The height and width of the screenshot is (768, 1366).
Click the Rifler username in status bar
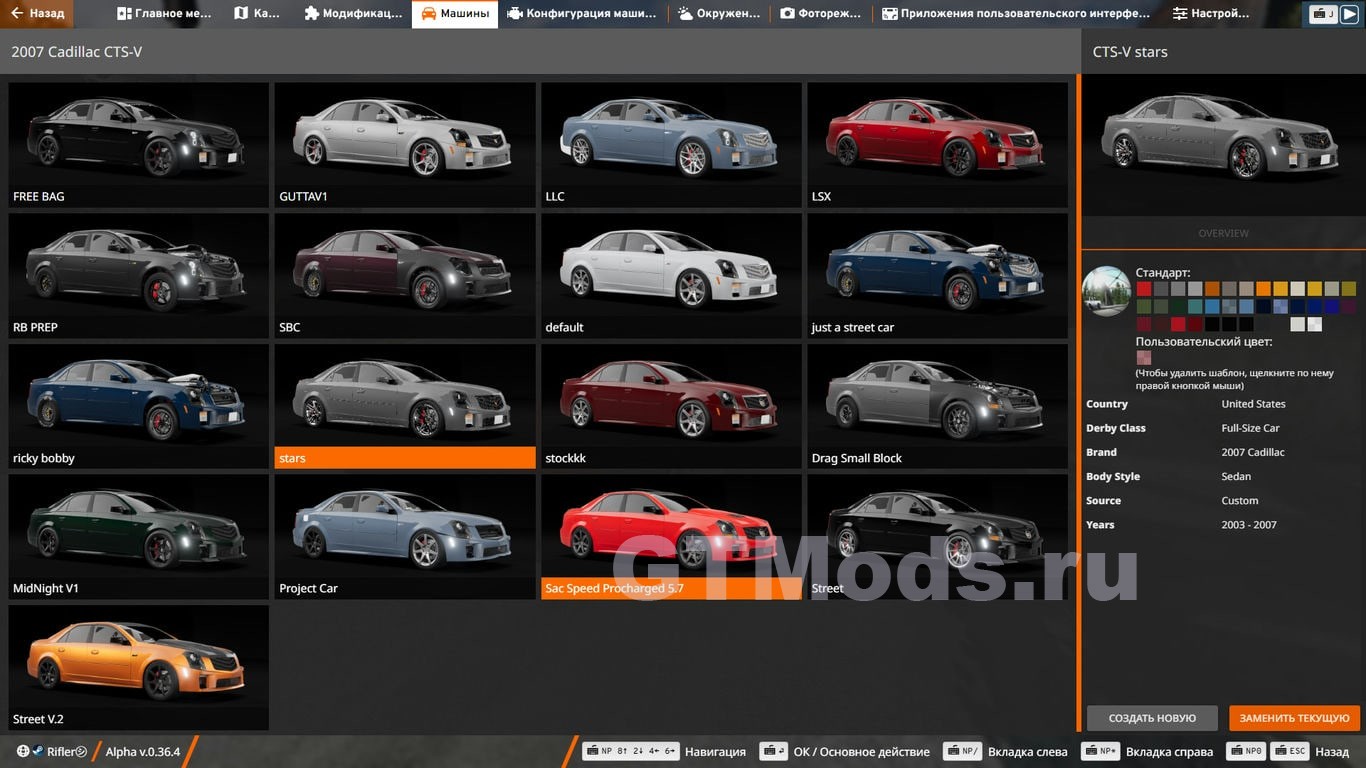[60, 751]
